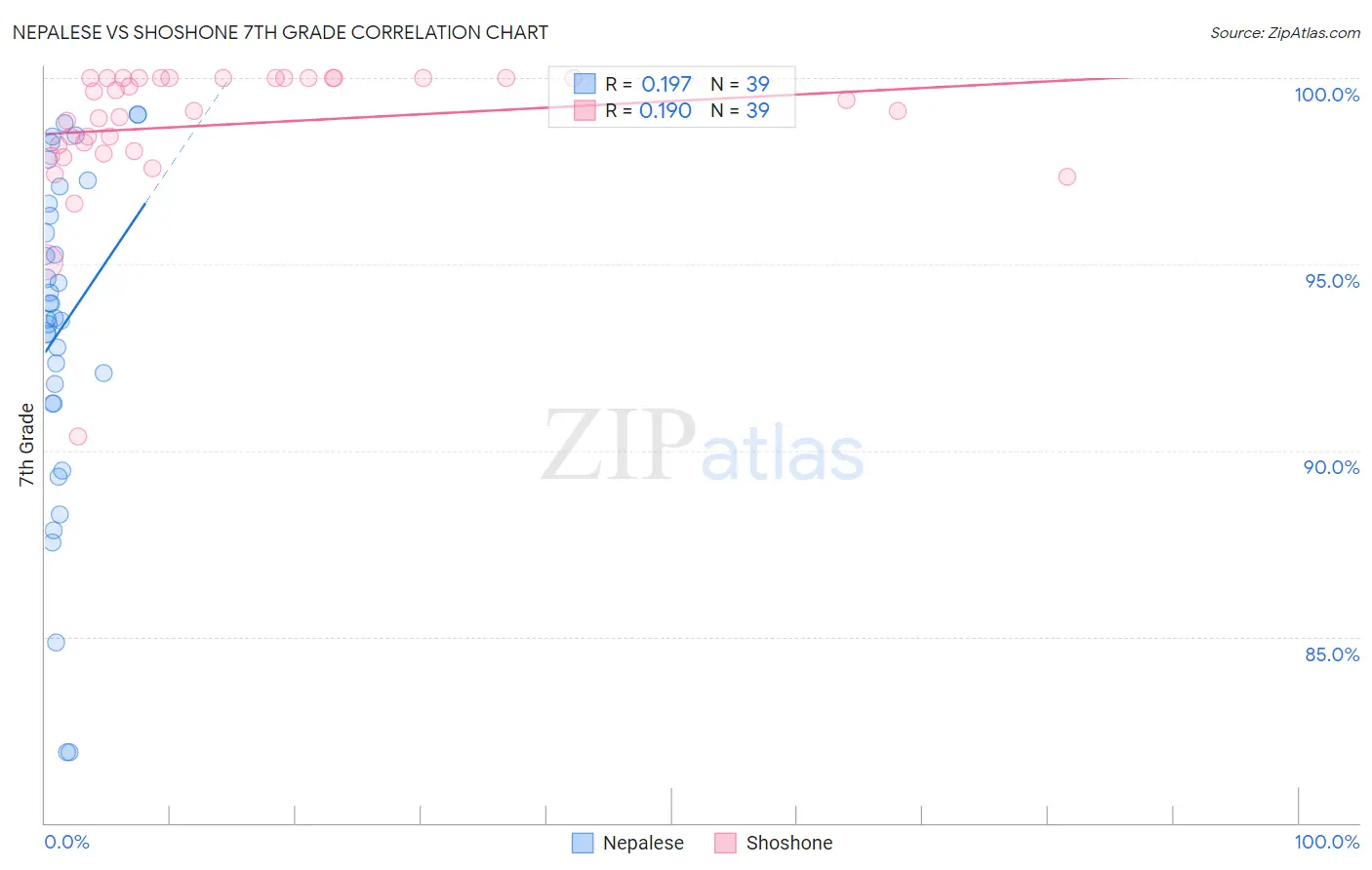The width and height of the screenshot is (1372, 870).
Task: Click the R = 0.197 correlation value
Action: click(x=648, y=84)
